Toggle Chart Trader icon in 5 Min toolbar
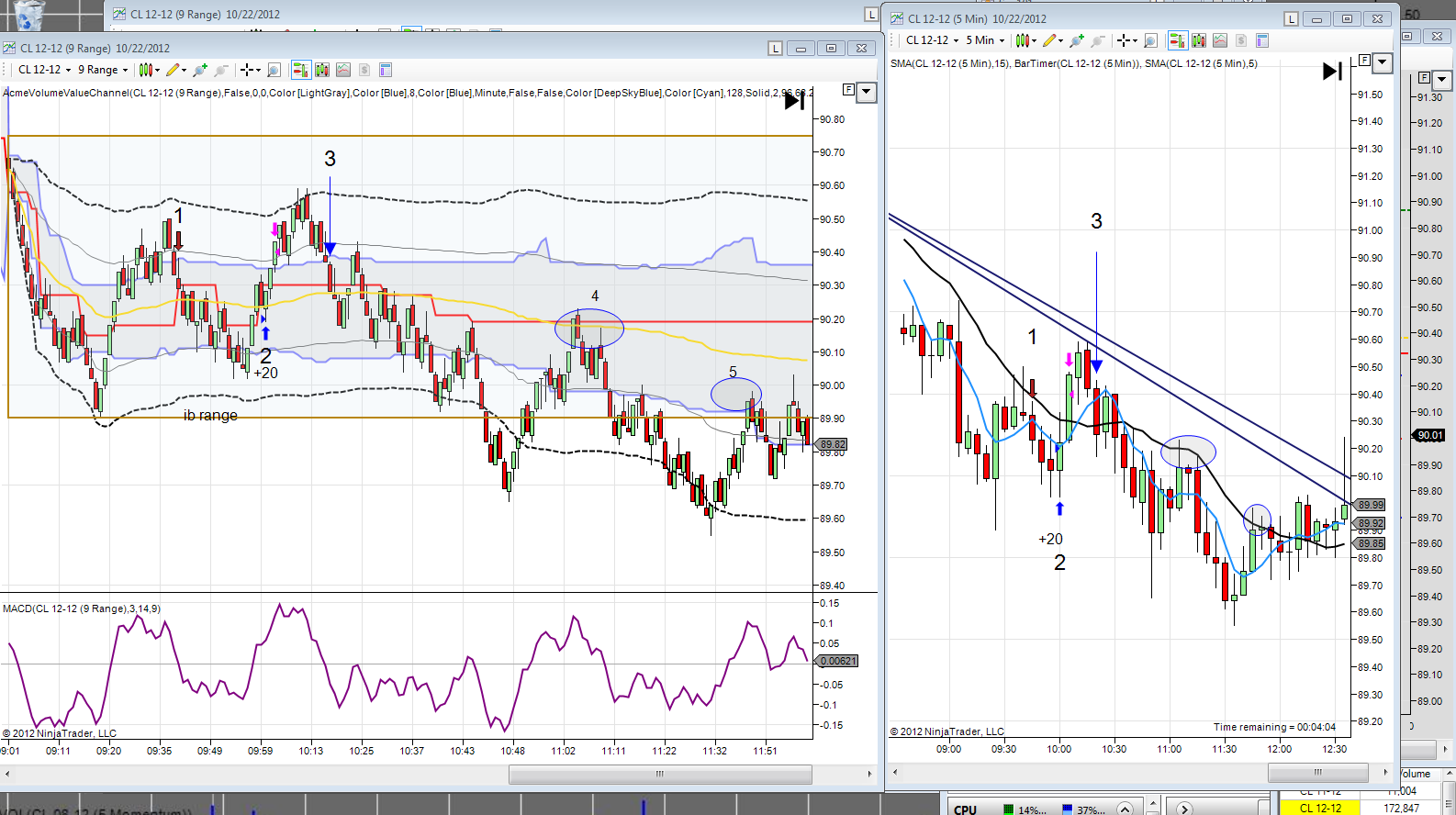The image size is (1456, 815). coord(1177,40)
